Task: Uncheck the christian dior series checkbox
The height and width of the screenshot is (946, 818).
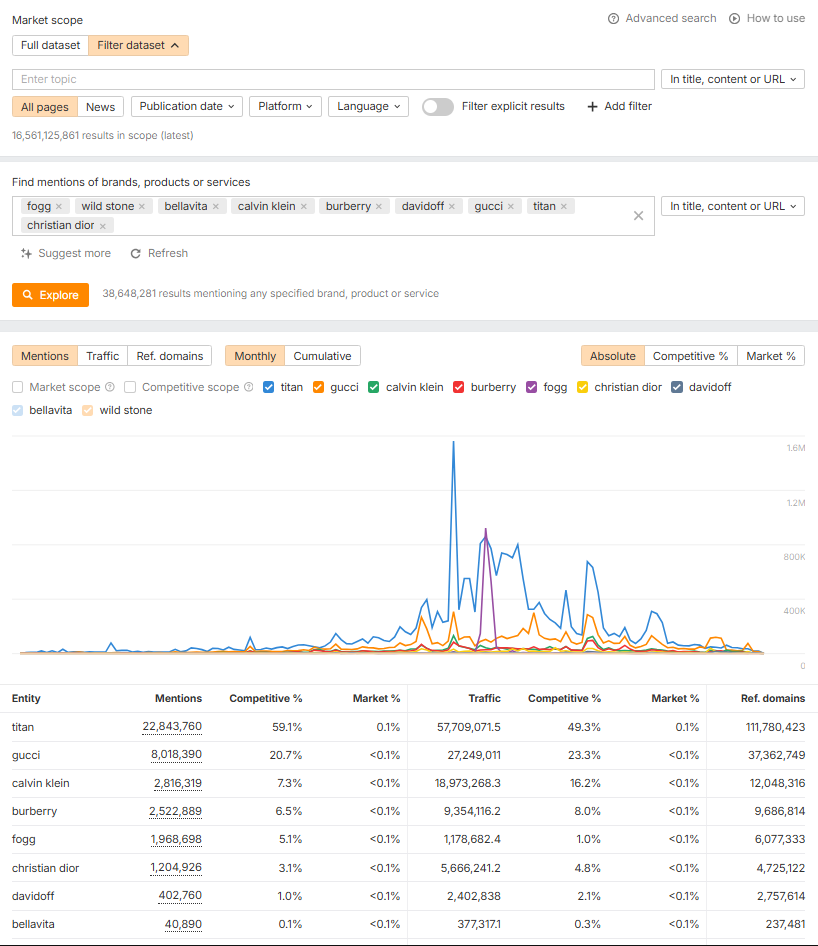Action: [583, 387]
